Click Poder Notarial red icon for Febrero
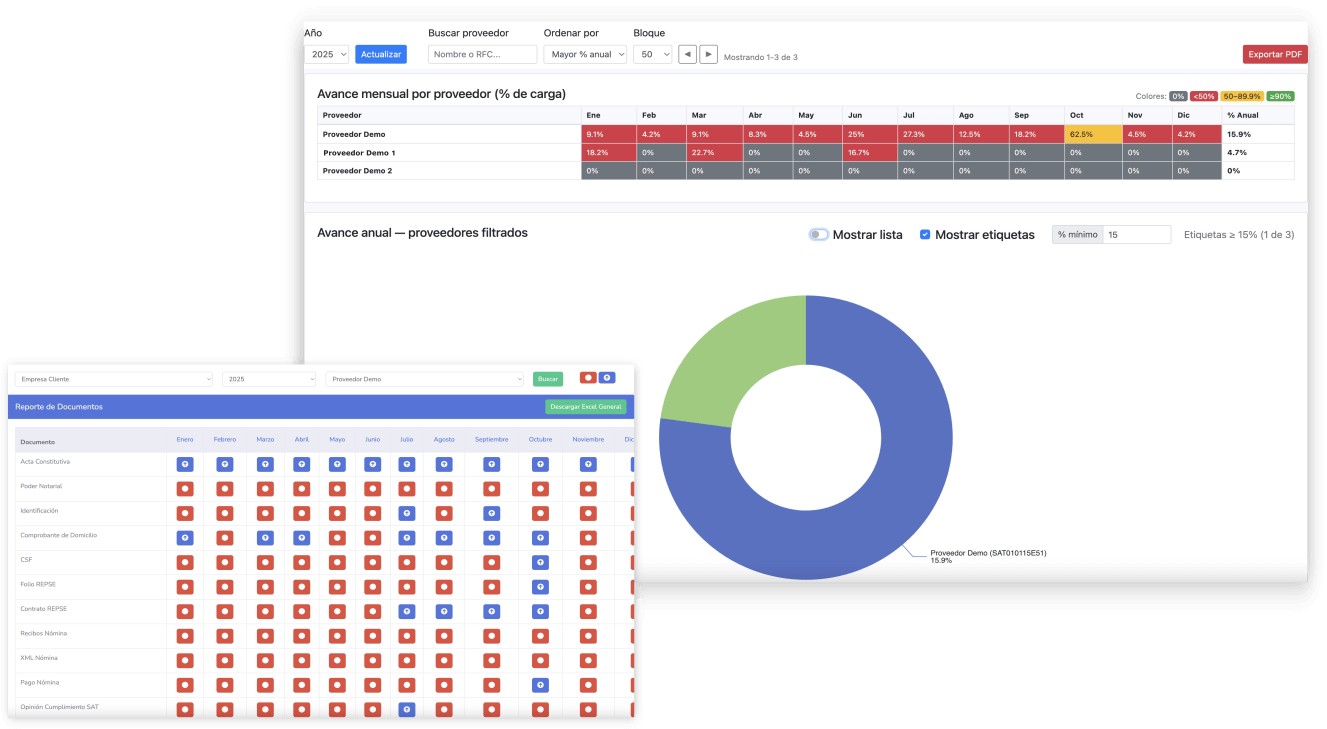 [x=224, y=488]
